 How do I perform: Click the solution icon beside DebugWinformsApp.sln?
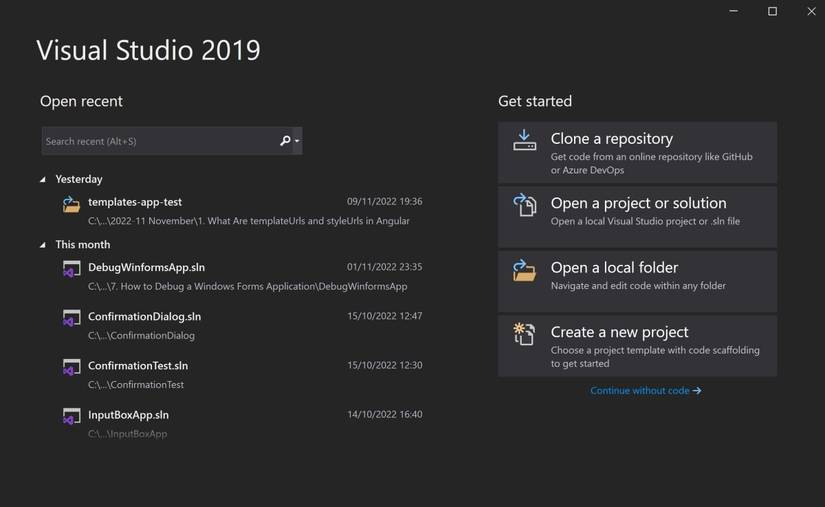pos(72,269)
